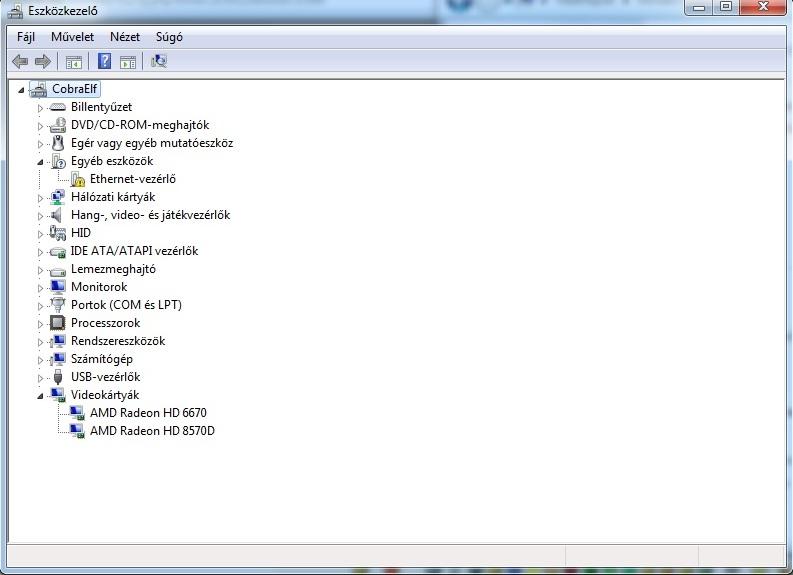Screen dimensions: 793x575
Task: Click the Processzorok chip icon
Action: (x=58, y=323)
